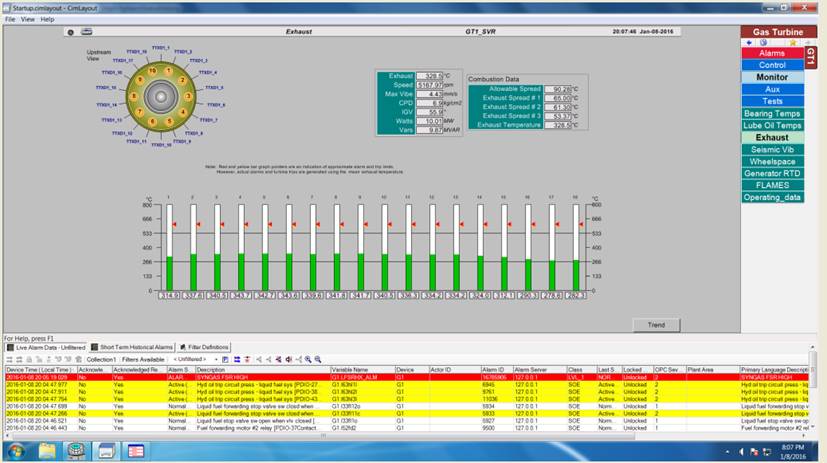Open the File menu

10,19
